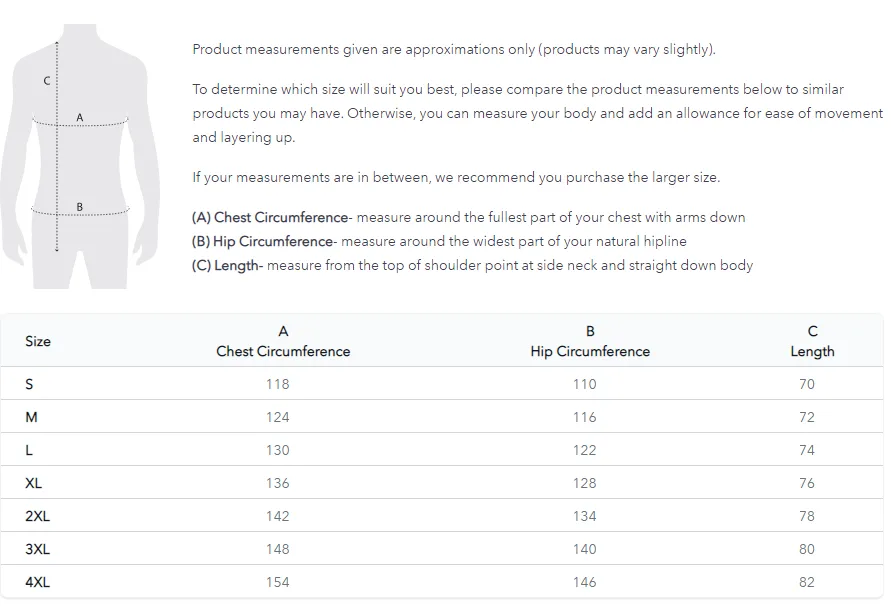Viewport: 891px width, 606px height.
Task: Click the 76 length value for XL
Action: tap(806, 483)
